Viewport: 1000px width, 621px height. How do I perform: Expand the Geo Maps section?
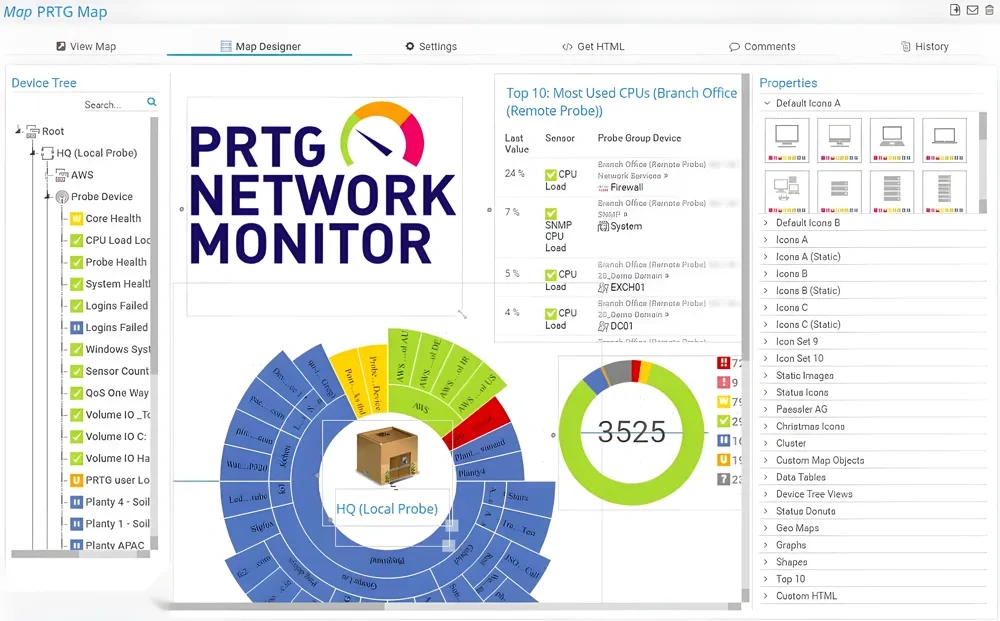pos(767,528)
